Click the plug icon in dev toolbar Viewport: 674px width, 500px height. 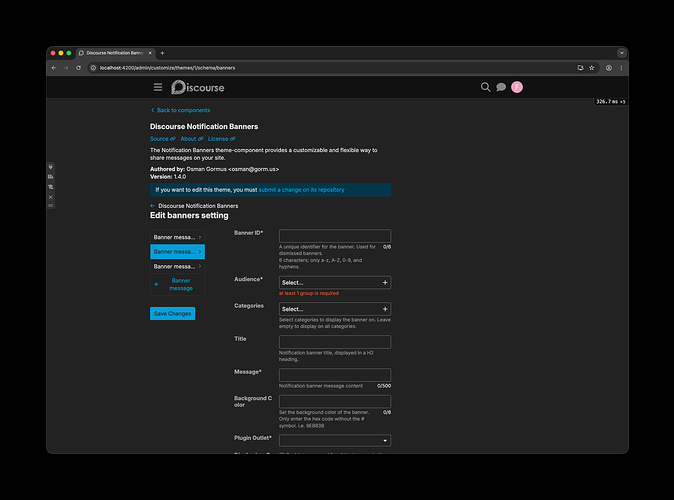pyautogui.click(x=50, y=167)
